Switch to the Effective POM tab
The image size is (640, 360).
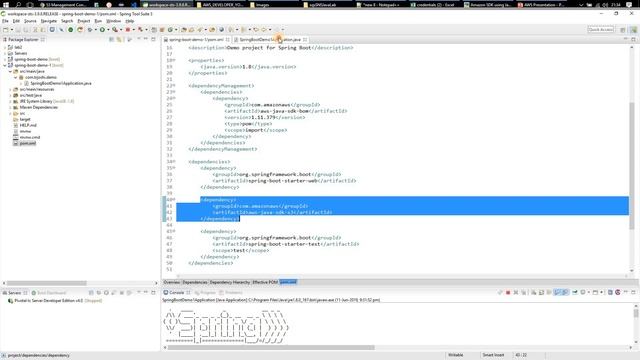pos(265,282)
